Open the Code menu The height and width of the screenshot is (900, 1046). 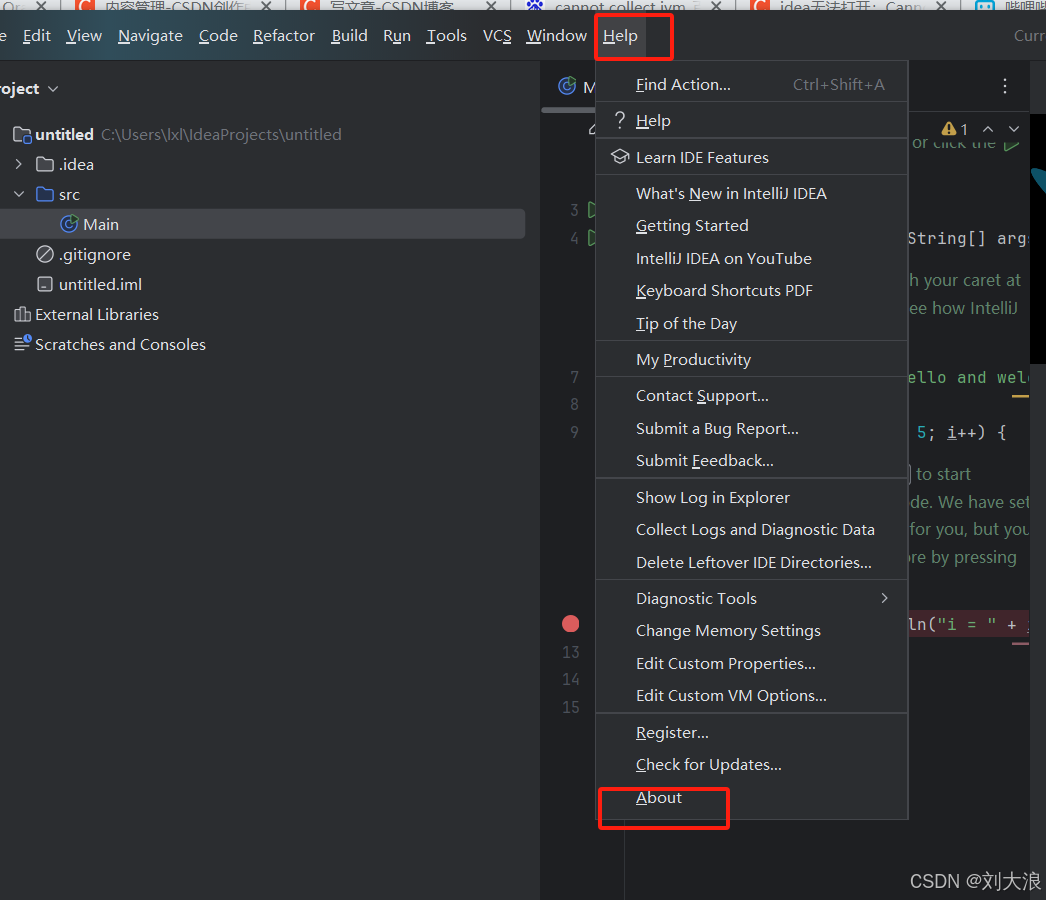point(218,36)
